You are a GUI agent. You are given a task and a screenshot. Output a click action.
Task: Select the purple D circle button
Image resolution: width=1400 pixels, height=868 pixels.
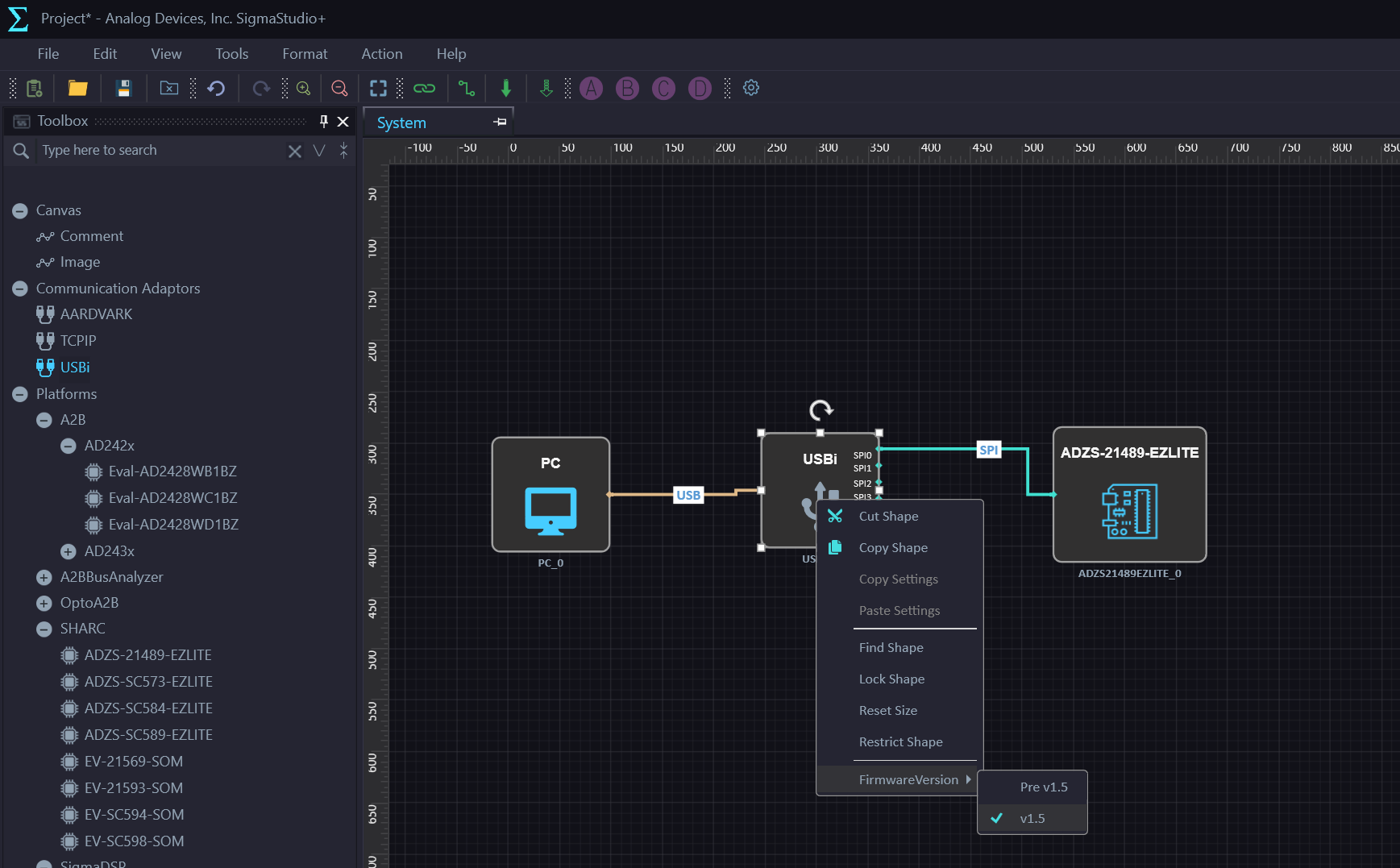[x=700, y=88]
